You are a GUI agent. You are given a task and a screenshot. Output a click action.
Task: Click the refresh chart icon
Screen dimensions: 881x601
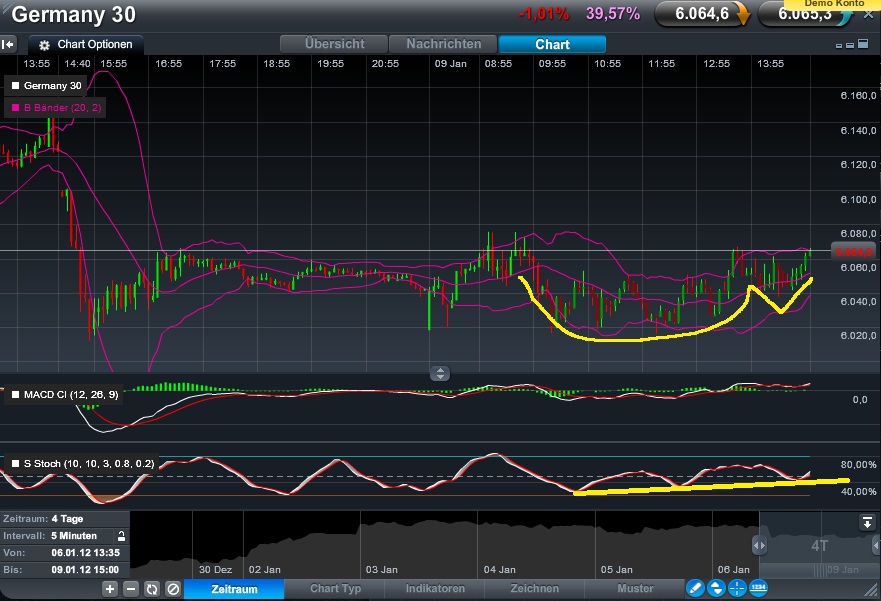[x=150, y=589]
